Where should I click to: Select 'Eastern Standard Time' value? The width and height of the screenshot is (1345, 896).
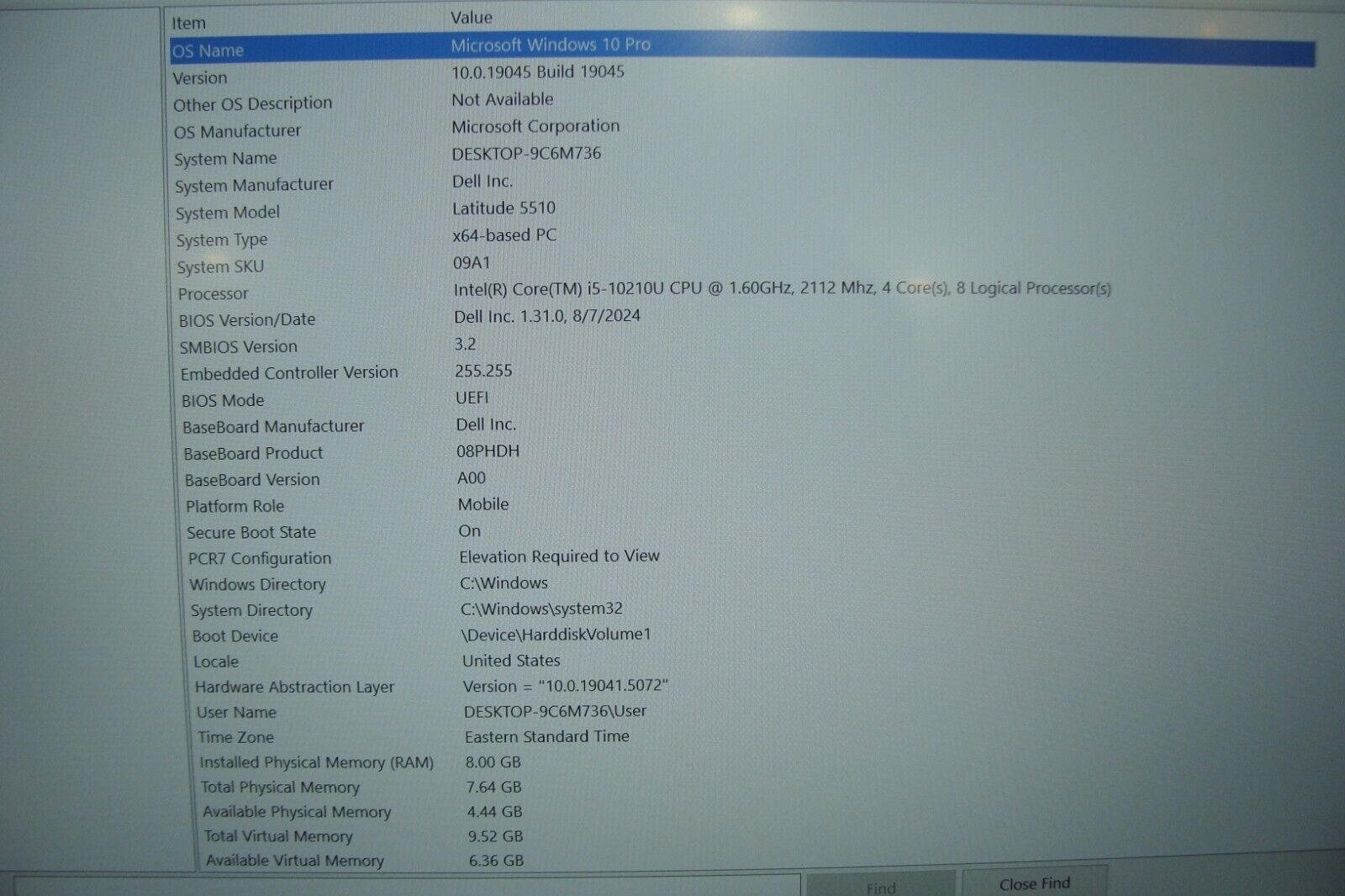pos(547,736)
